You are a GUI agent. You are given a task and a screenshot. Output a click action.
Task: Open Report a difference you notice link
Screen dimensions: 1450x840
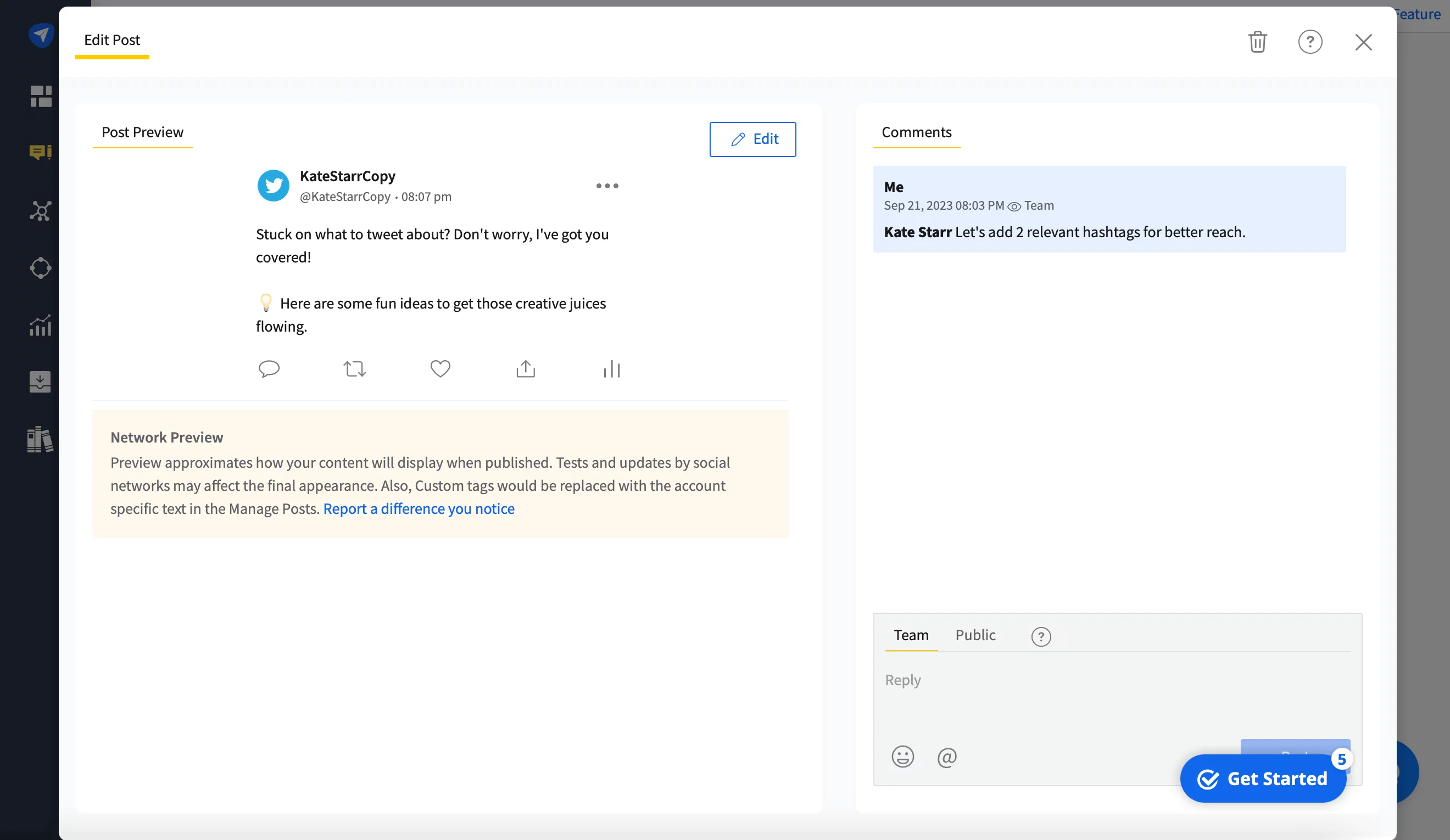click(419, 508)
